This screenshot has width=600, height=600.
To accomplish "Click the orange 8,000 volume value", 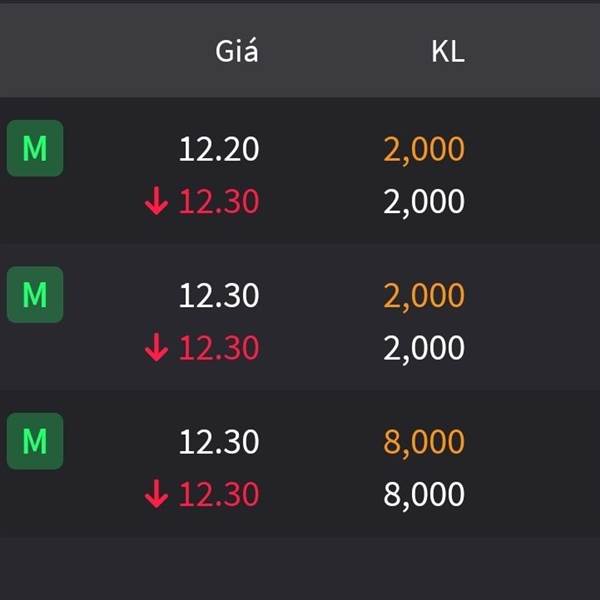I will pyautogui.click(x=424, y=442).
